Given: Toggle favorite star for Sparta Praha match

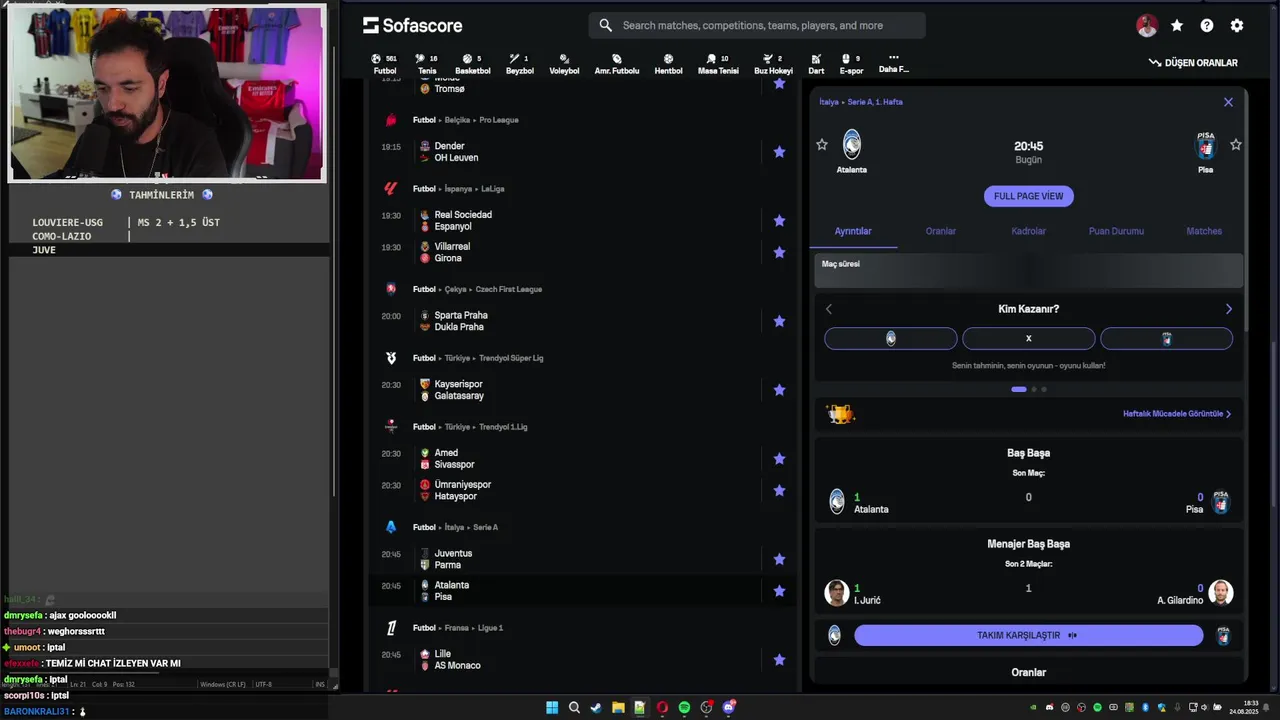Looking at the screenshot, I should point(779,321).
